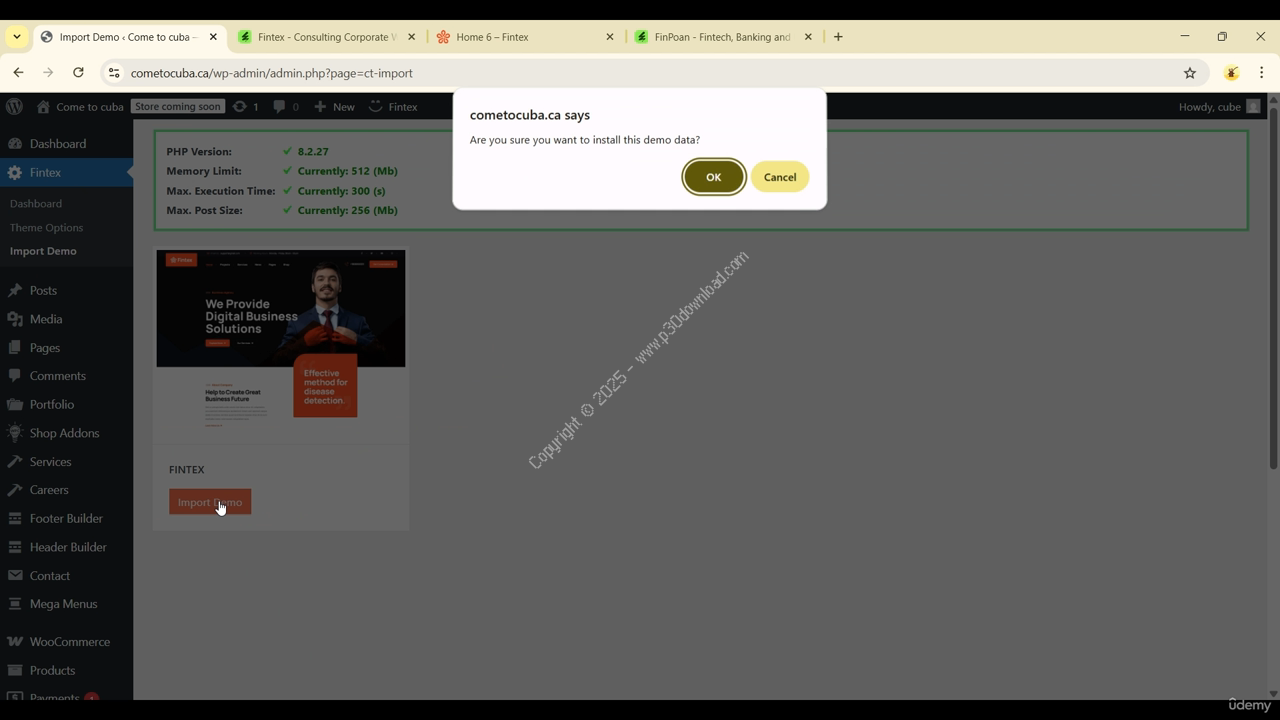Image resolution: width=1280 pixels, height=720 pixels.
Task: Switch to the Home 6 – Fintex tab
Action: [525, 37]
